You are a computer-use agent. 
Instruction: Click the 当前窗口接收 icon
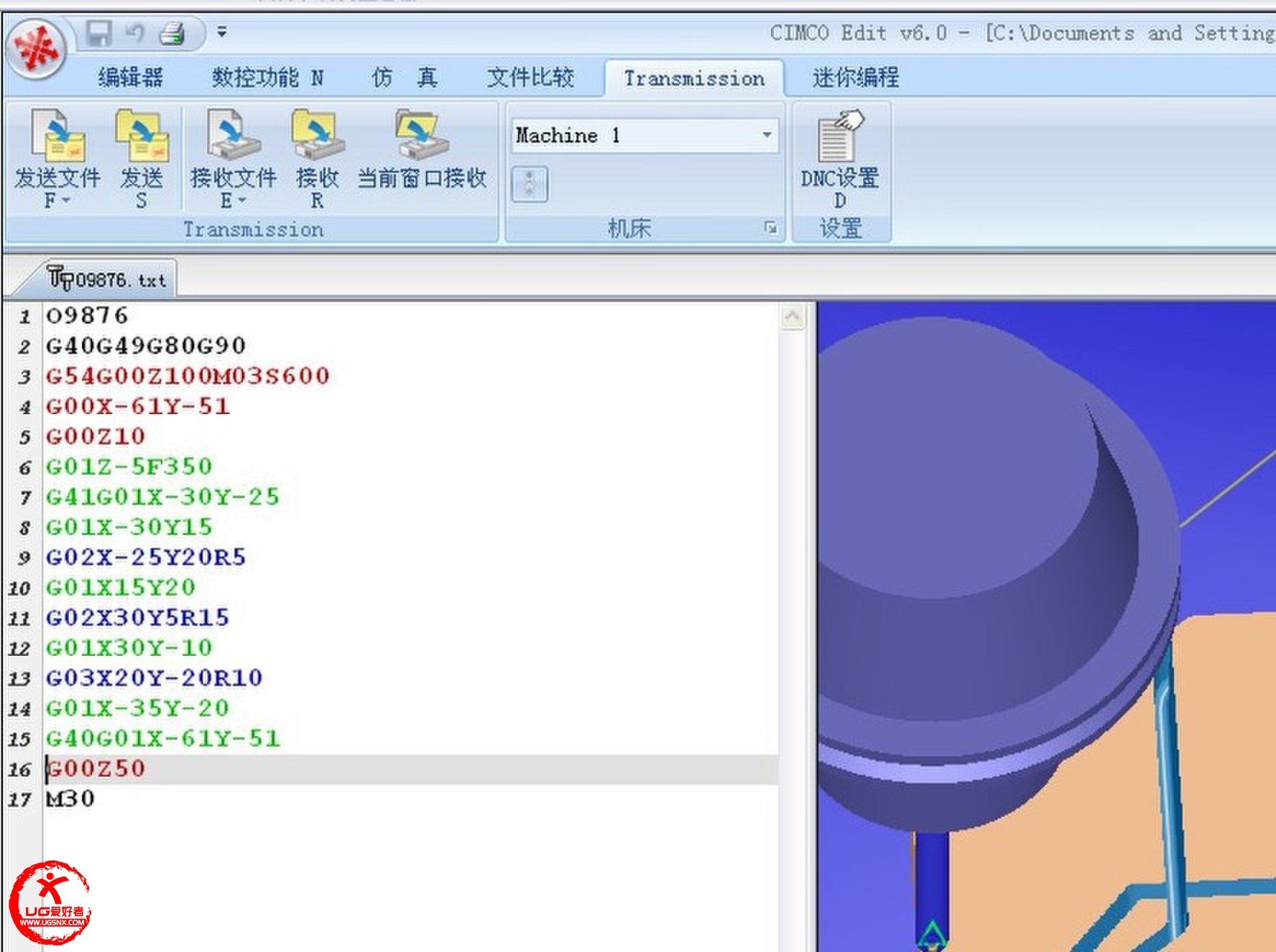(x=421, y=135)
